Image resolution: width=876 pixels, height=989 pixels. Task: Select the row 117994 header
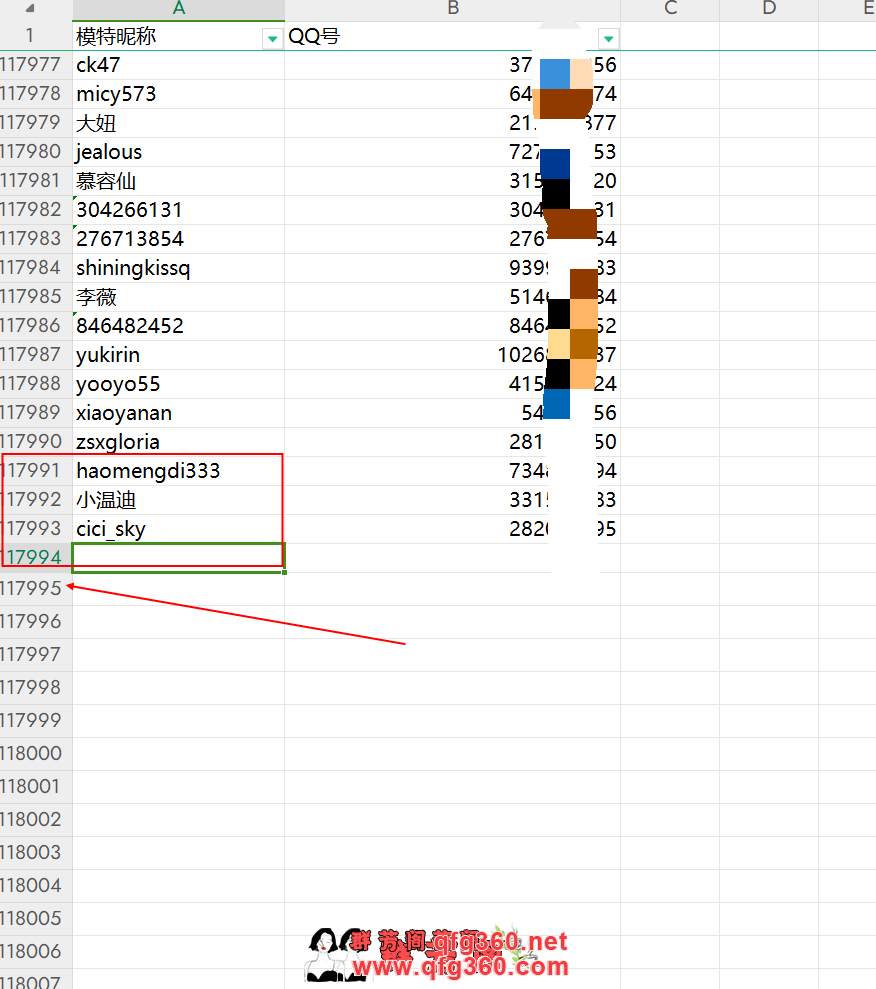pyautogui.click(x=35, y=557)
